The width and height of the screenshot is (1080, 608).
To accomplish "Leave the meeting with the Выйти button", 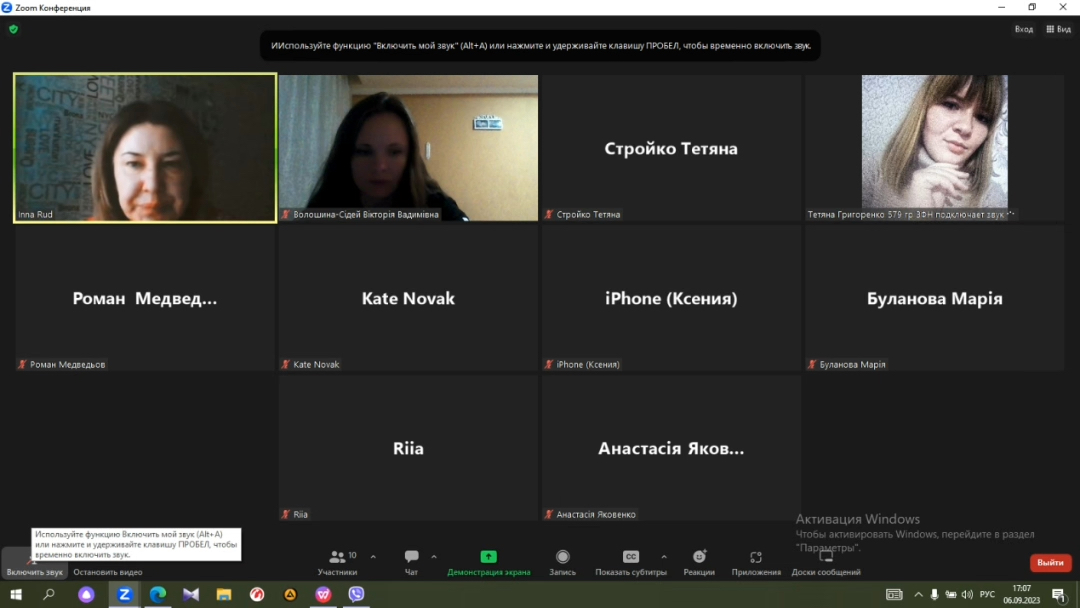I will pos(1050,563).
